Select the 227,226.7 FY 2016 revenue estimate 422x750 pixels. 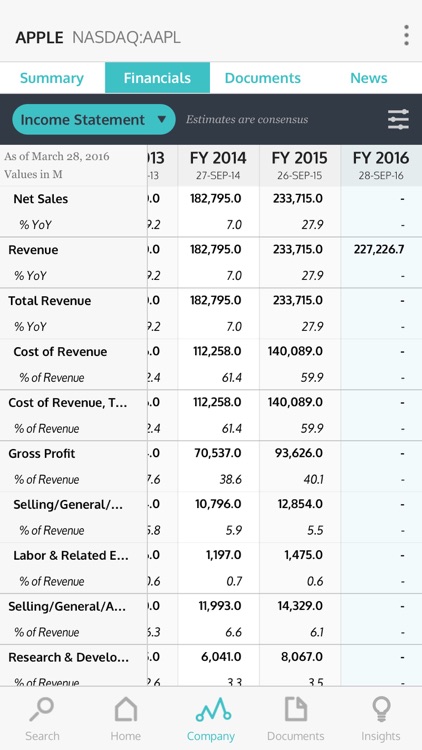pos(379,250)
